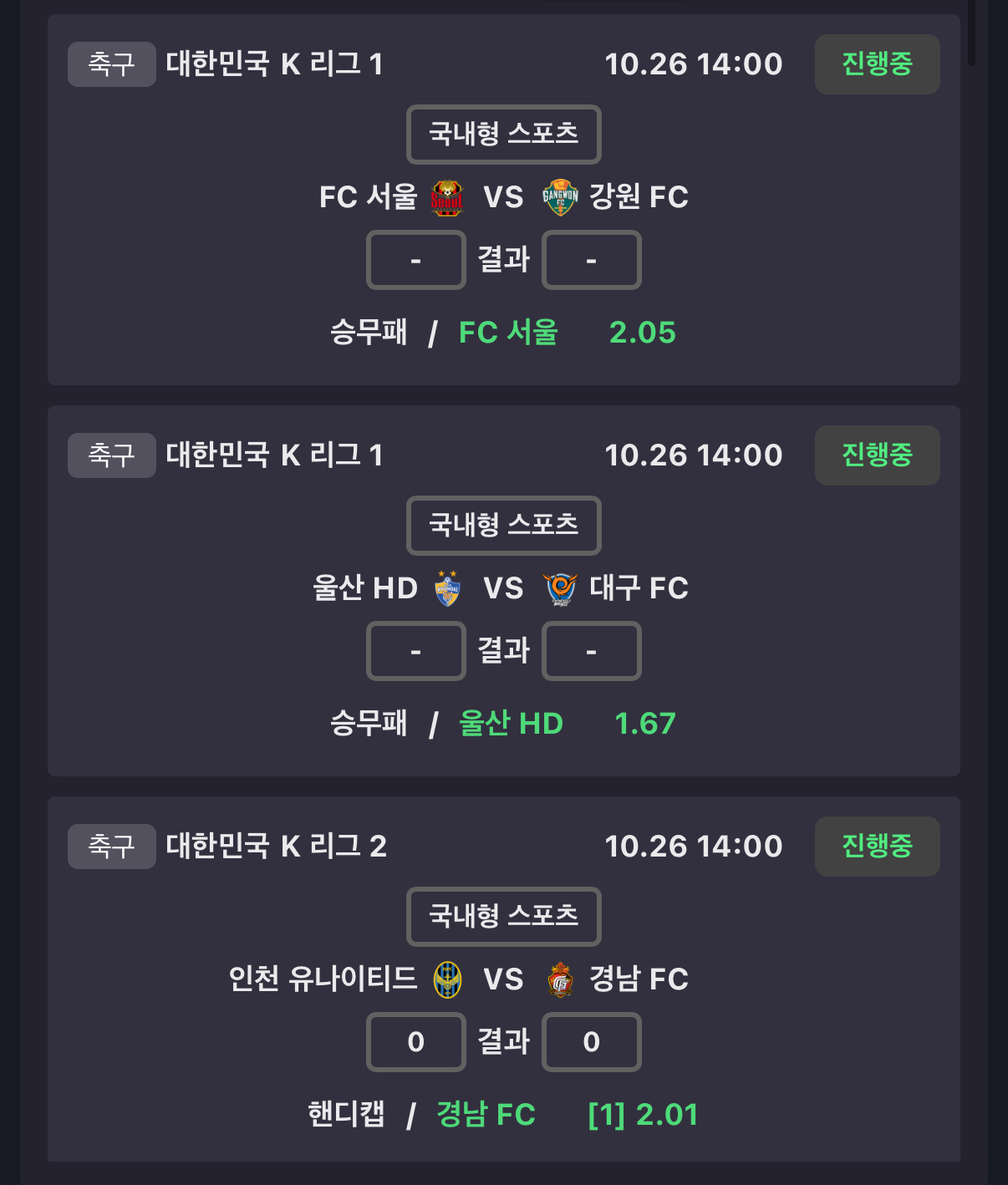Click the green 경남 FC handicap pick
Viewport: 1008px width, 1185px height.
(486, 1115)
